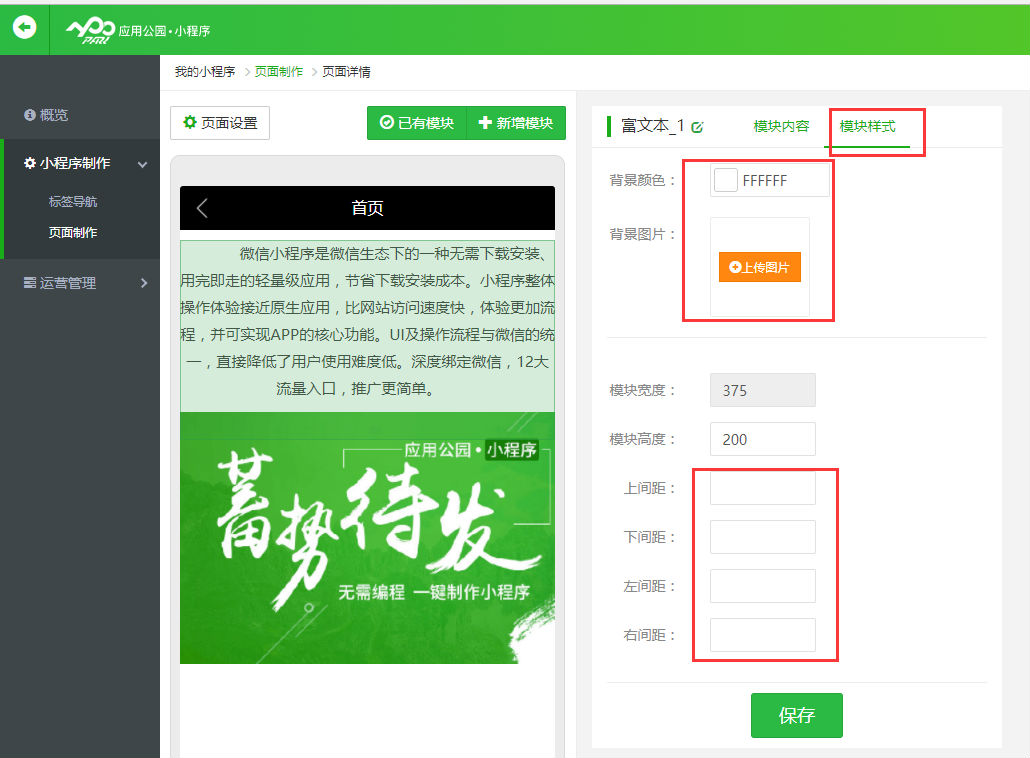
Task: Click the green back arrow icon
Action: click(24, 28)
